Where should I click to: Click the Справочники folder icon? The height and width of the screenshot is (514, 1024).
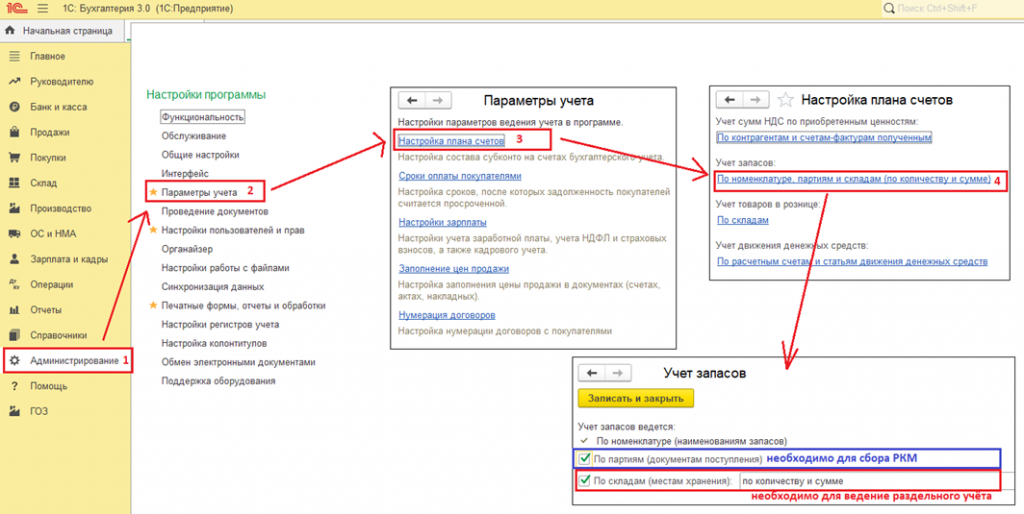[x=14, y=335]
